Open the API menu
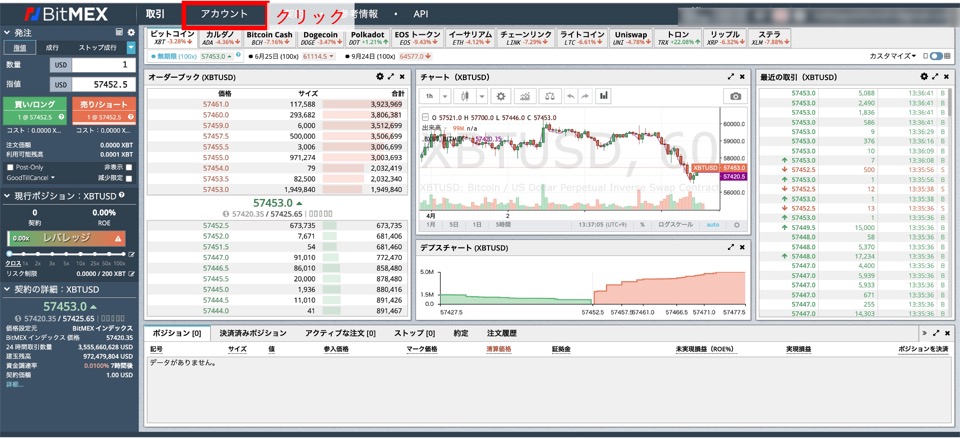 [421, 14]
